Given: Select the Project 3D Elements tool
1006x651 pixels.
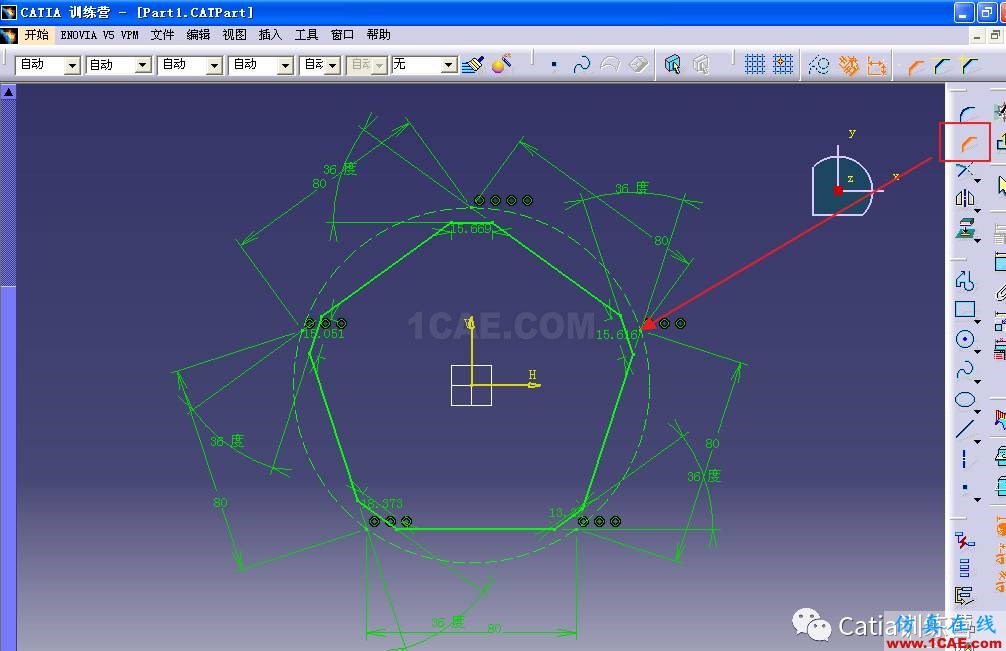Looking at the screenshot, I should [x=964, y=228].
